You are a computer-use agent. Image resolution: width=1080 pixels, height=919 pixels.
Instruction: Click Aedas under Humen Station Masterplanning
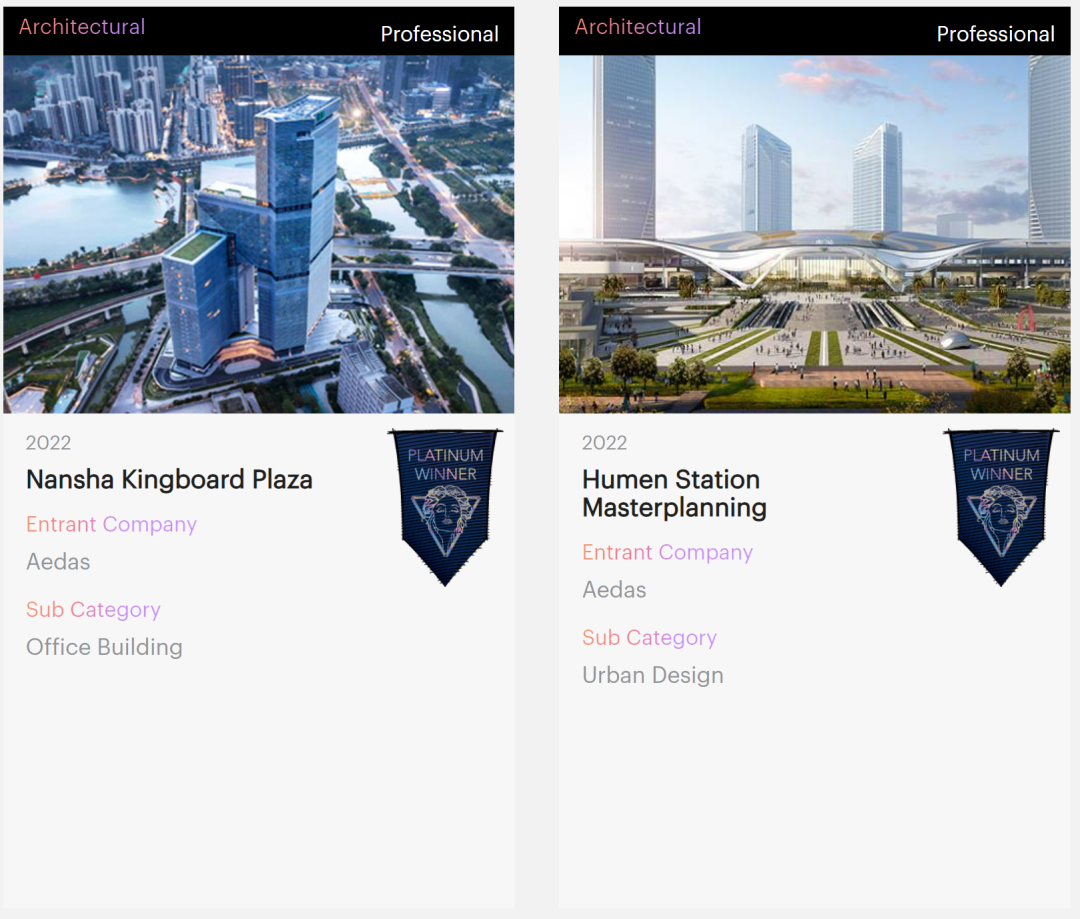614,590
